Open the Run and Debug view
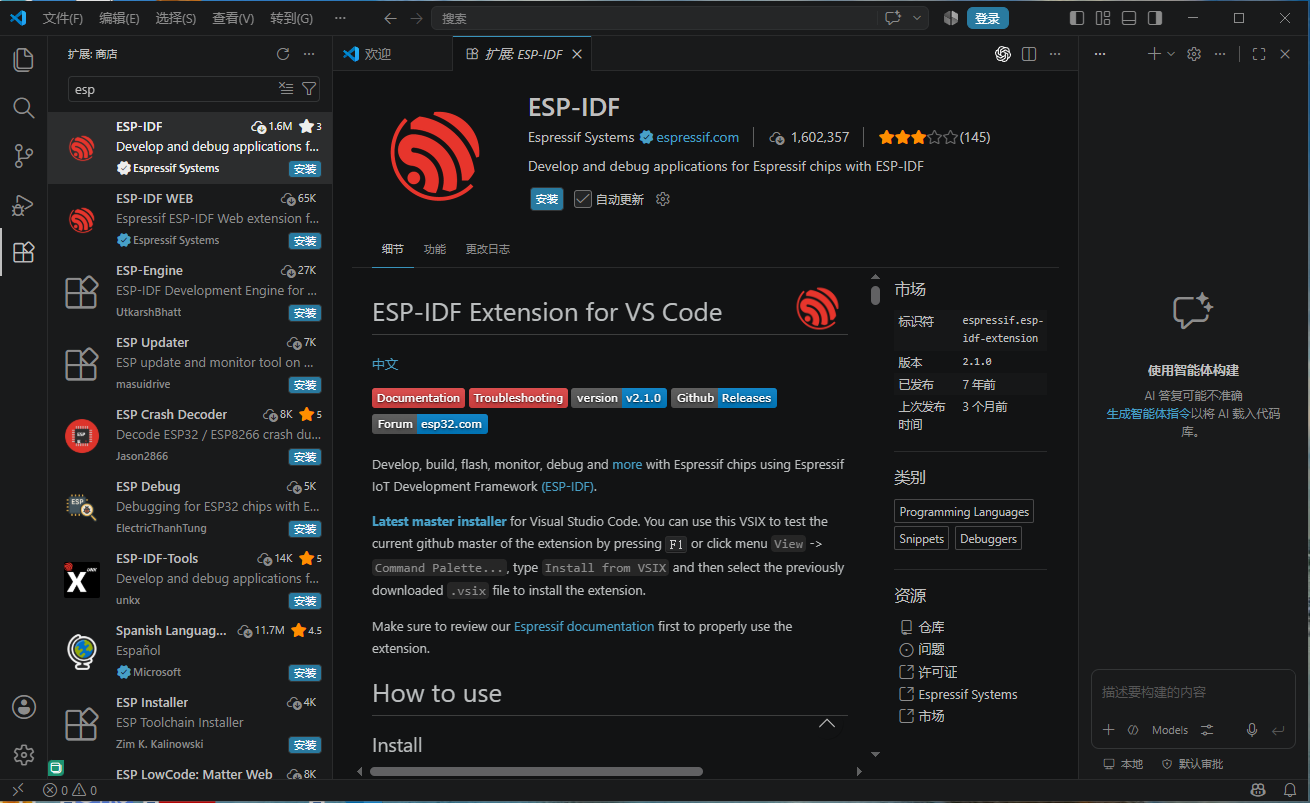Image resolution: width=1310 pixels, height=803 pixels. [24, 205]
